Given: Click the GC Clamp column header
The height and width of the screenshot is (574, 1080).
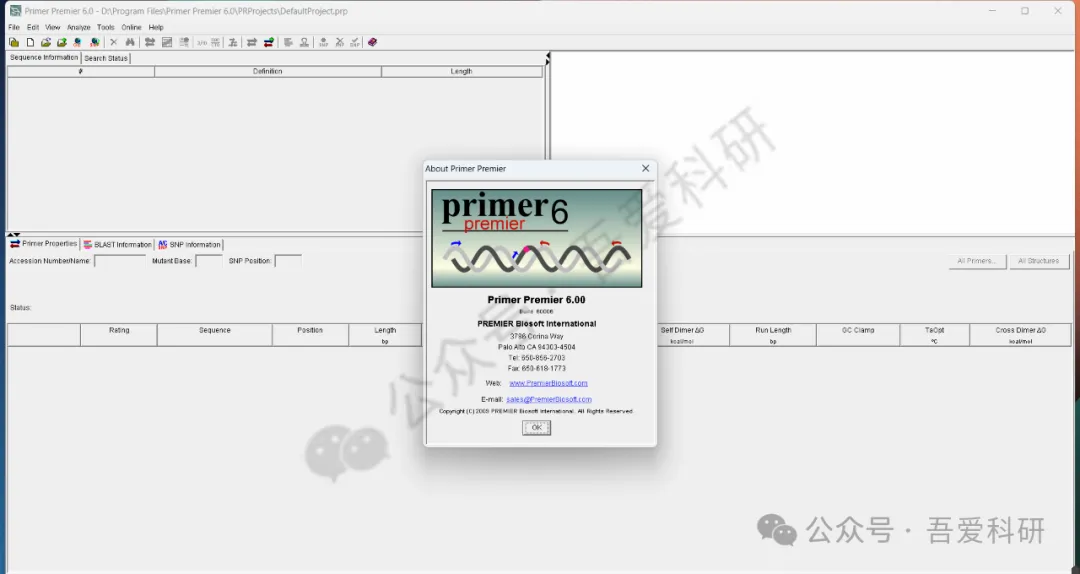Looking at the screenshot, I should point(858,335).
